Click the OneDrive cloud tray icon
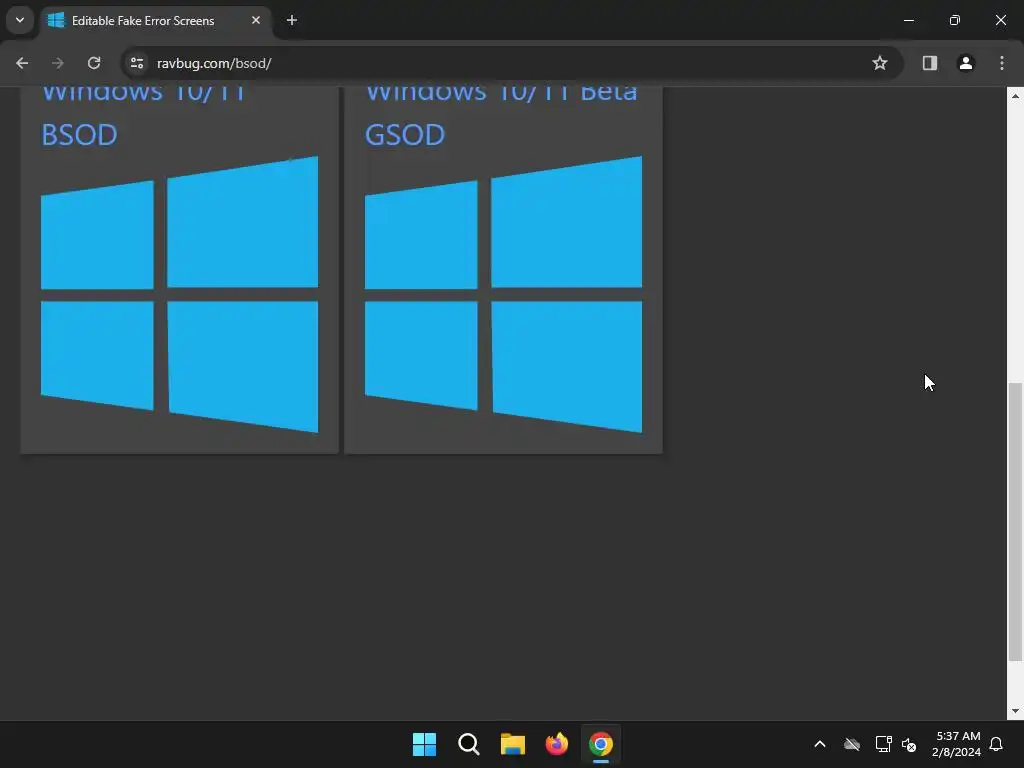This screenshot has height=768, width=1024. (x=852, y=744)
